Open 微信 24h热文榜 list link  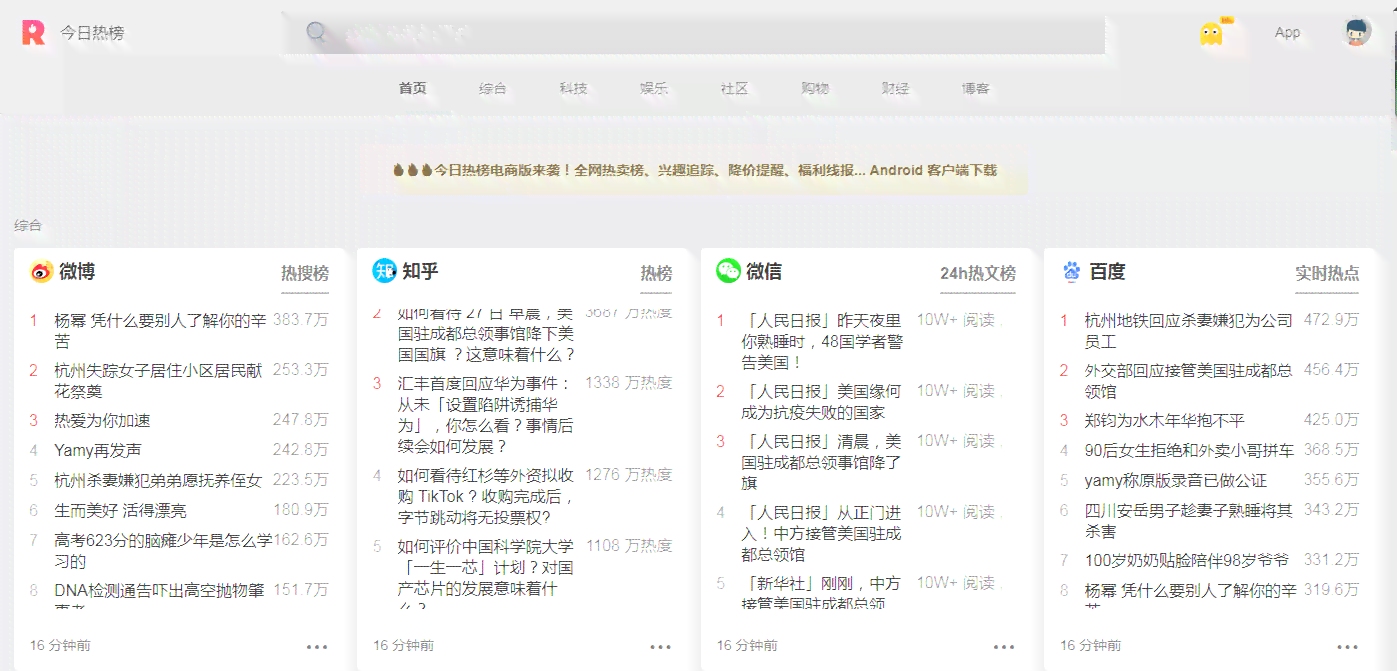(x=978, y=273)
